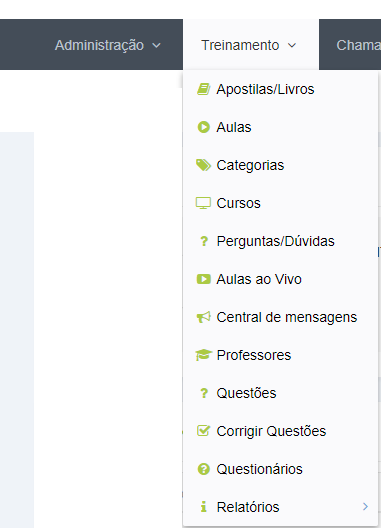Click the video play icon beside Aulas ao Vivo
Viewport: 381px width, 528px height.
click(x=203, y=279)
